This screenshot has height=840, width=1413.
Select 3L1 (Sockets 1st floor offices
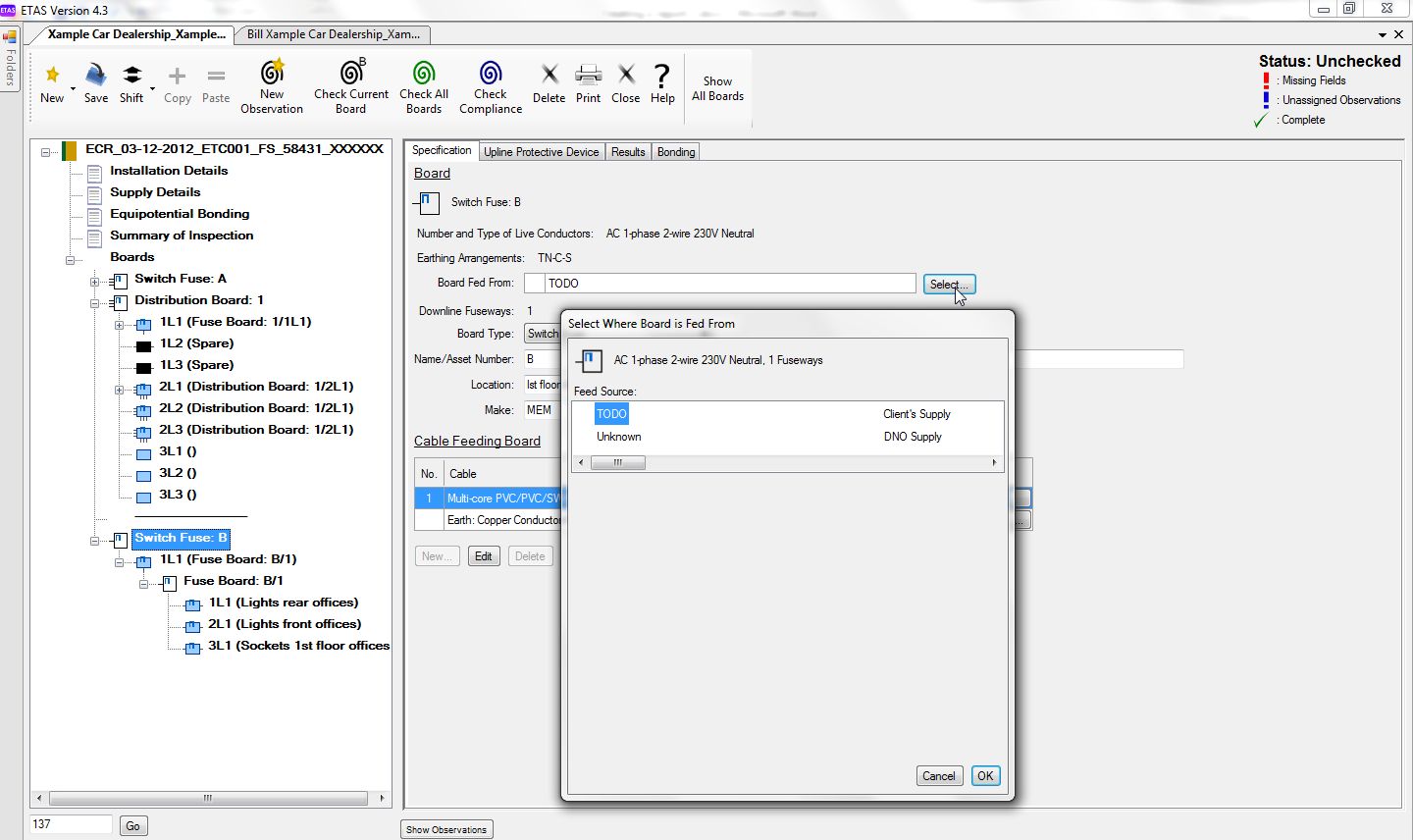[x=298, y=646]
